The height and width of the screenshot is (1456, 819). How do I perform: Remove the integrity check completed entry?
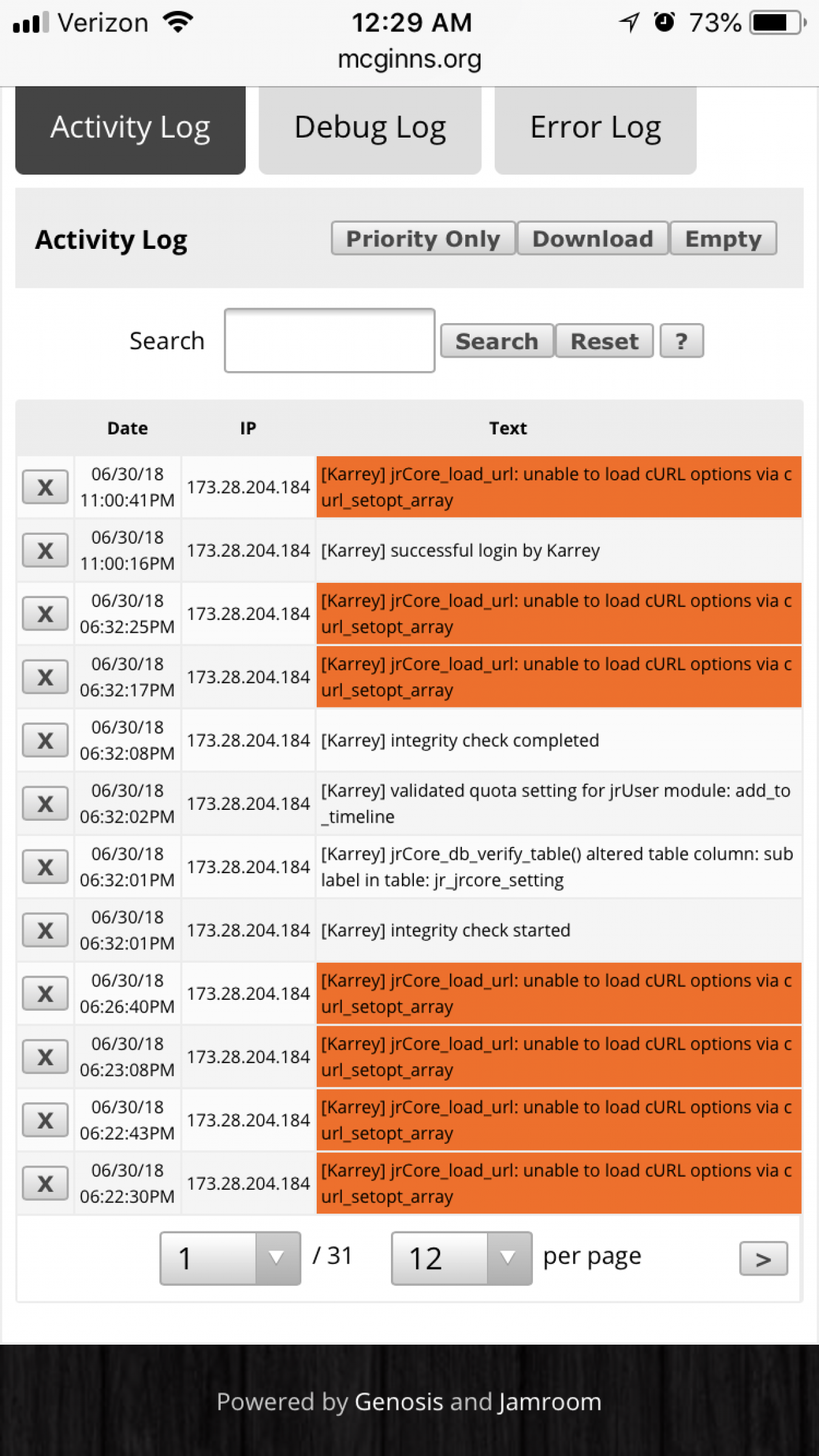(x=45, y=741)
